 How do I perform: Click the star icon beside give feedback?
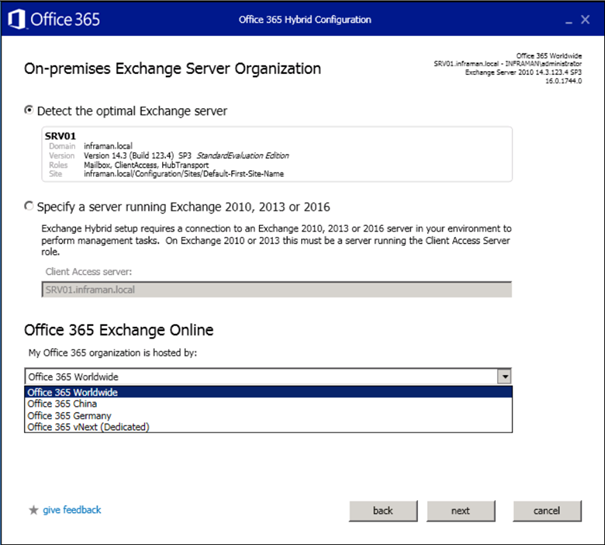[x=33, y=510]
